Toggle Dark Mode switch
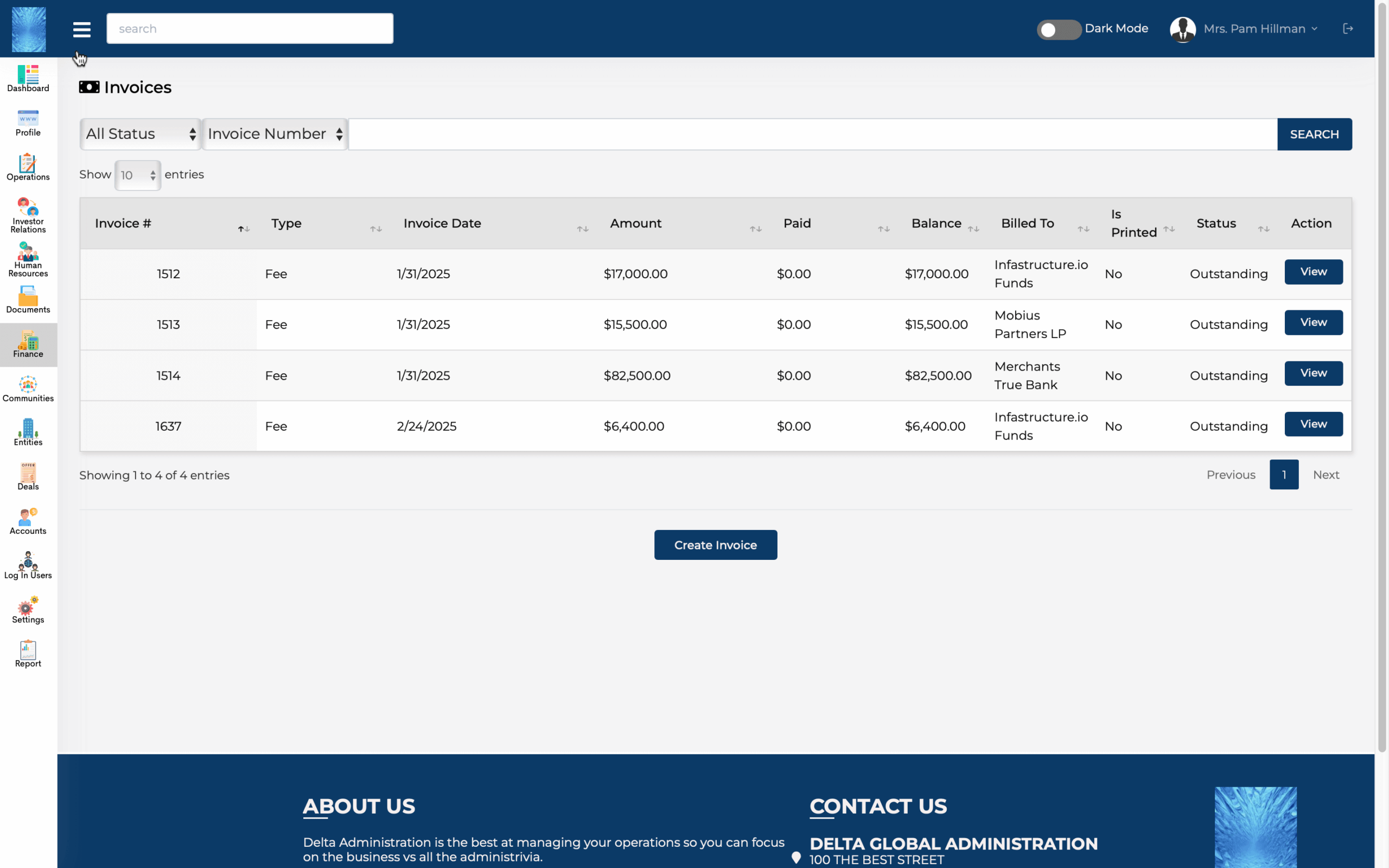 point(1058,29)
